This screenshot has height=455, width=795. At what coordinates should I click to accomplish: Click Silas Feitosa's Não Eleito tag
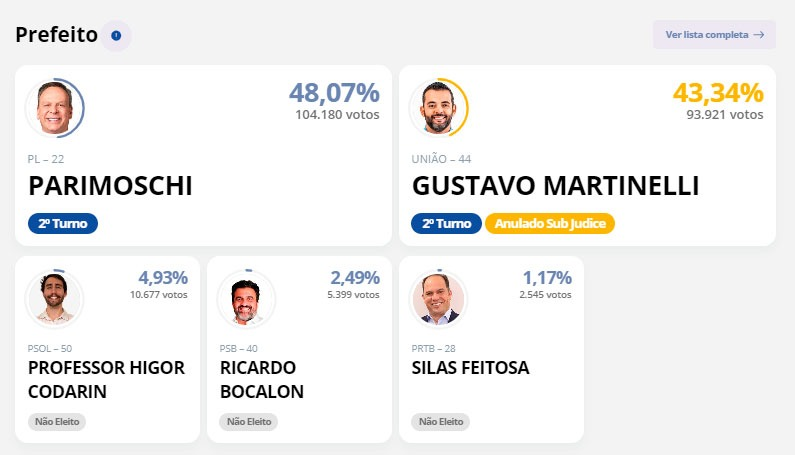click(x=441, y=422)
